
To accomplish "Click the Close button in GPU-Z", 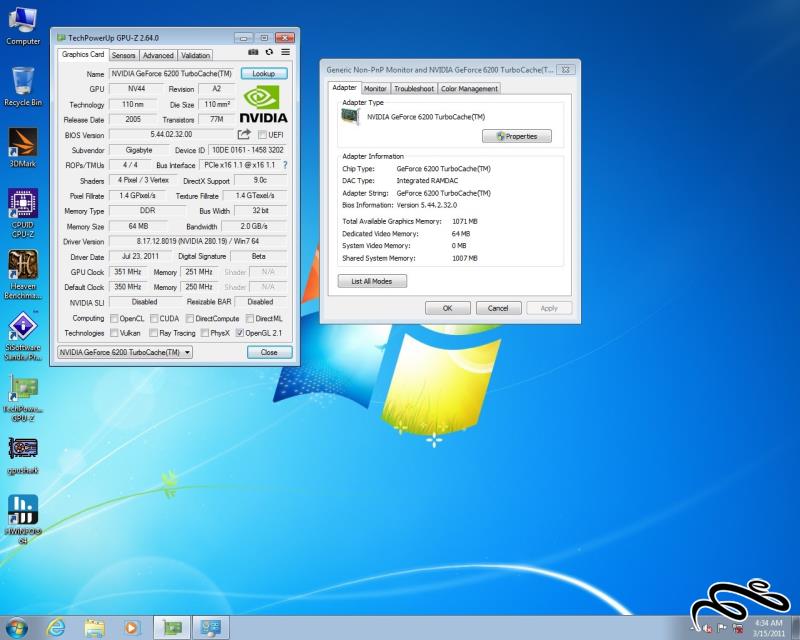I will pos(269,352).
